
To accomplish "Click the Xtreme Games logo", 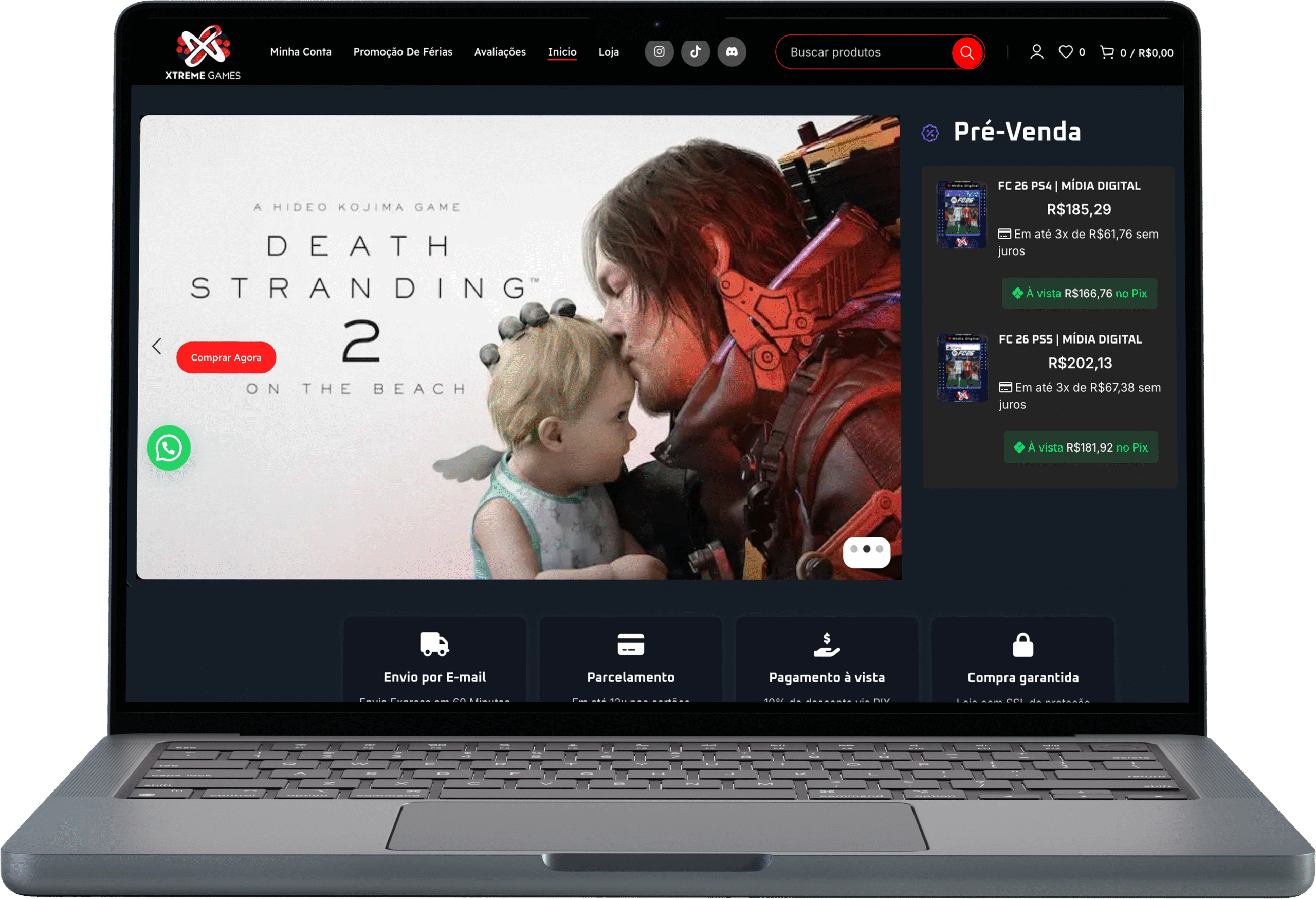I will click(203, 52).
